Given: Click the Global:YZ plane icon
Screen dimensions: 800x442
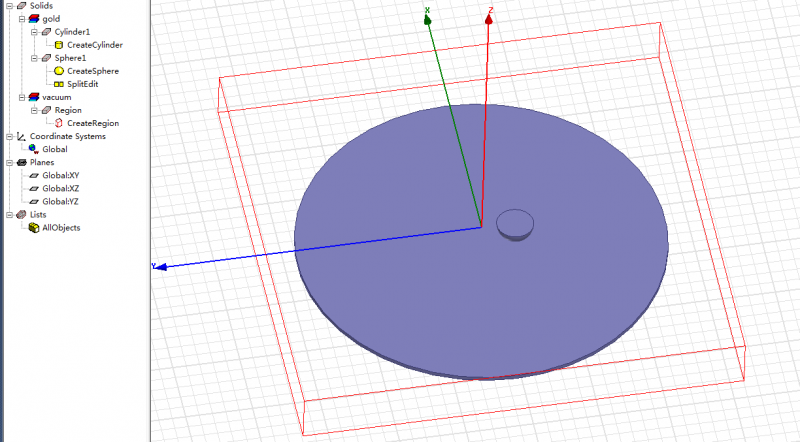Looking at the screenshot, I should pos(34,202).
